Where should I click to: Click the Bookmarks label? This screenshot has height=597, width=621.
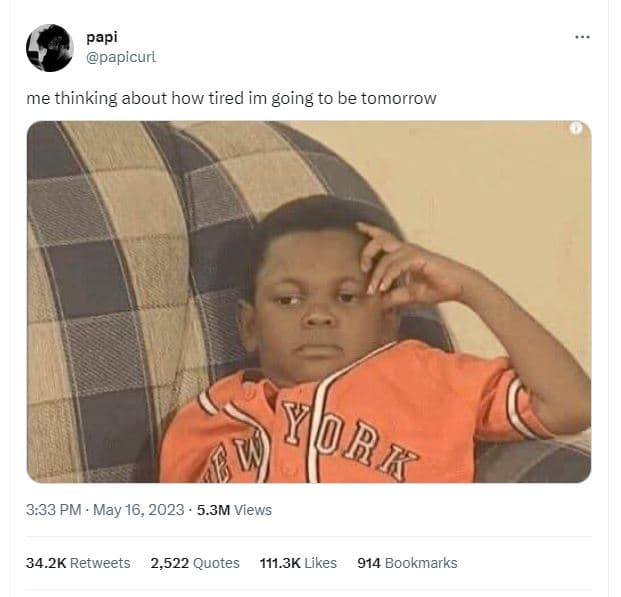(421, 563)
